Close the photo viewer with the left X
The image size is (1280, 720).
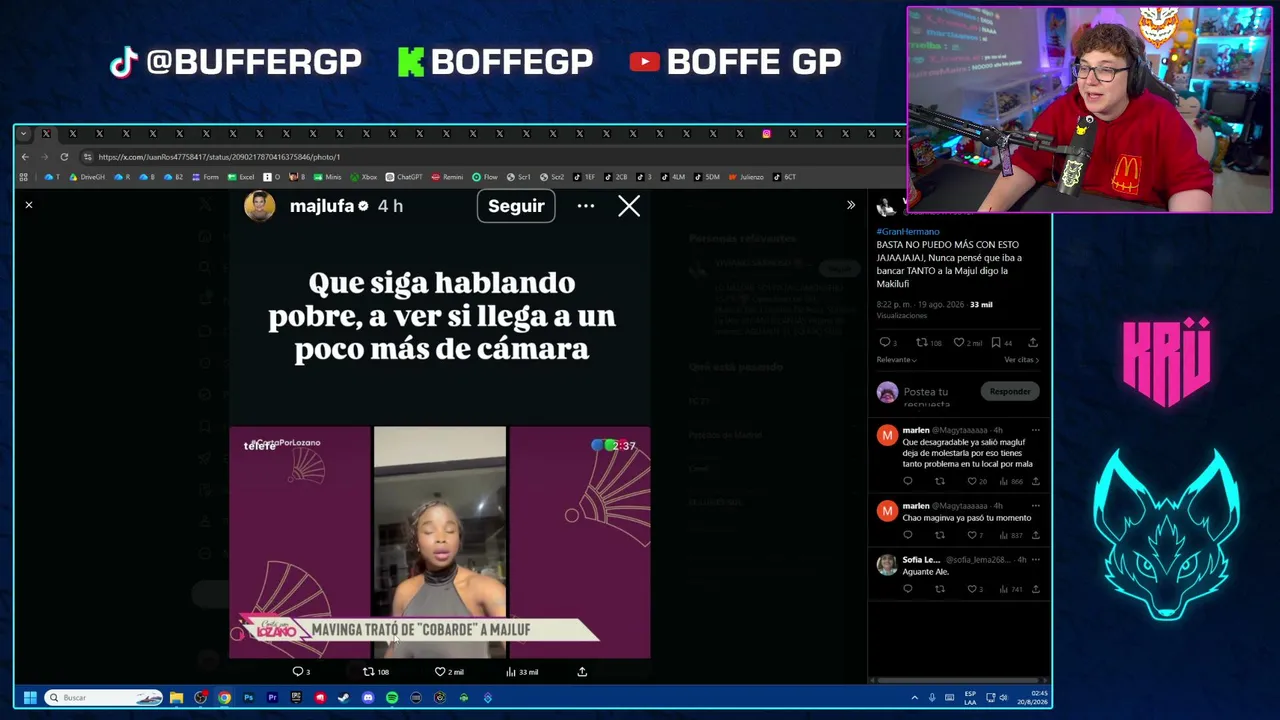point(29,205)
